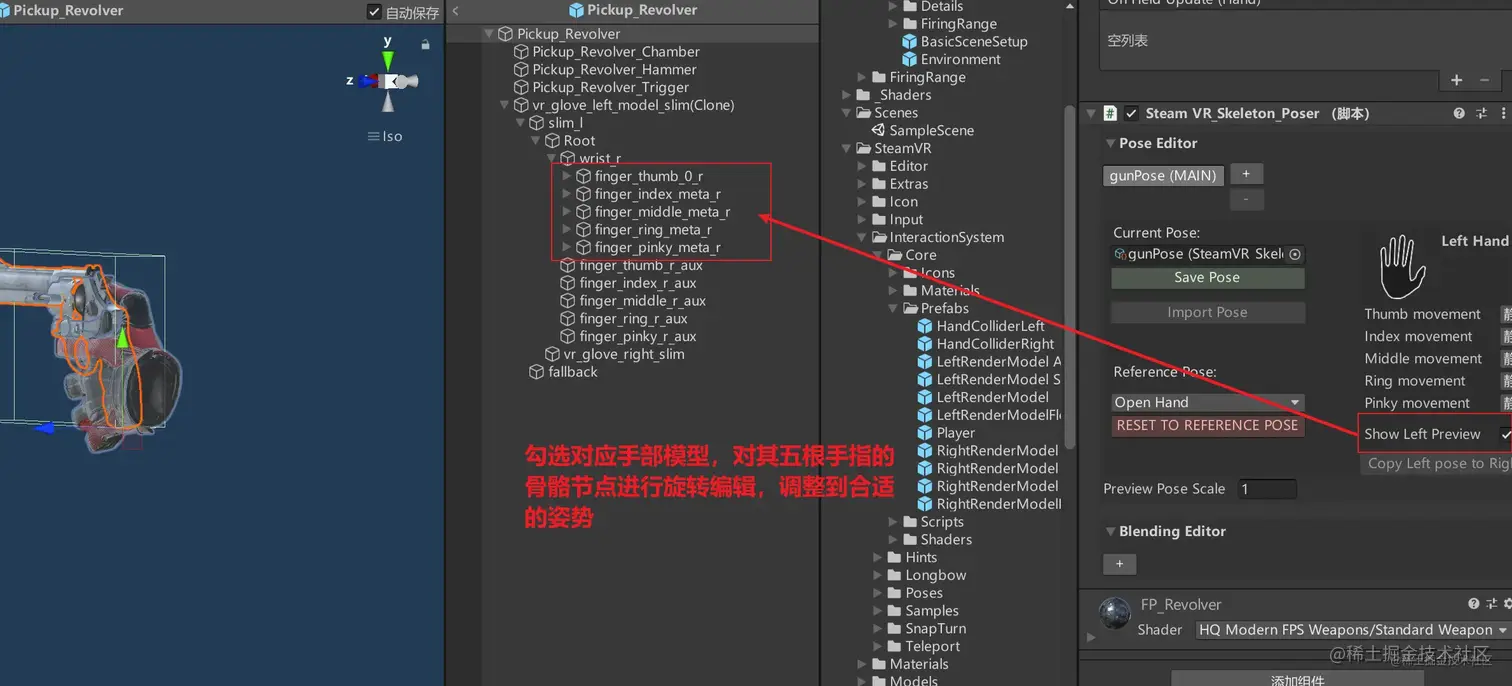Expand finger_thumb_0_r bone node
1512x686 pixels.
coord(567,176)
